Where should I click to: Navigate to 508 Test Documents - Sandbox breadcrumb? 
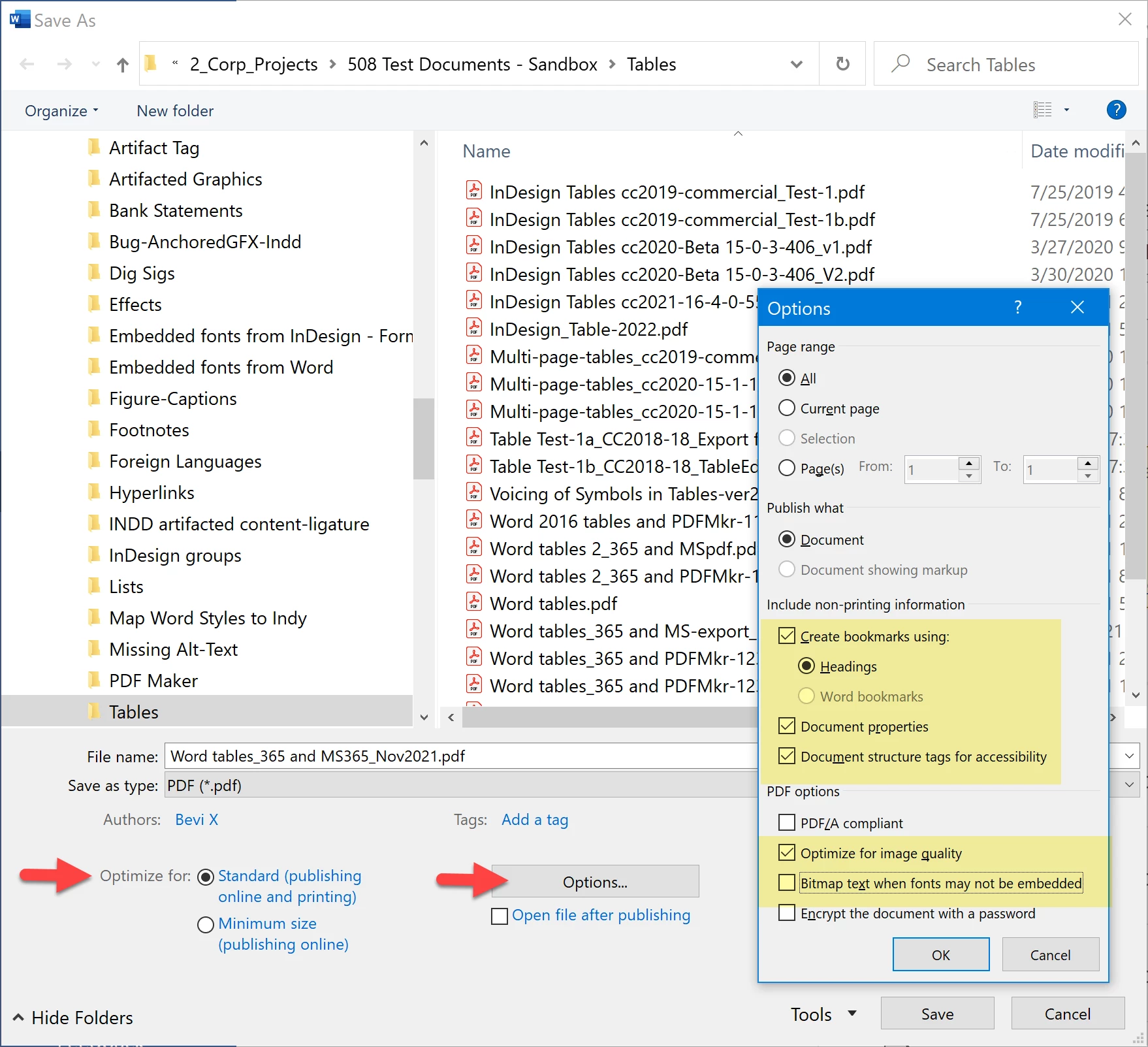click(x=472, y=64)
